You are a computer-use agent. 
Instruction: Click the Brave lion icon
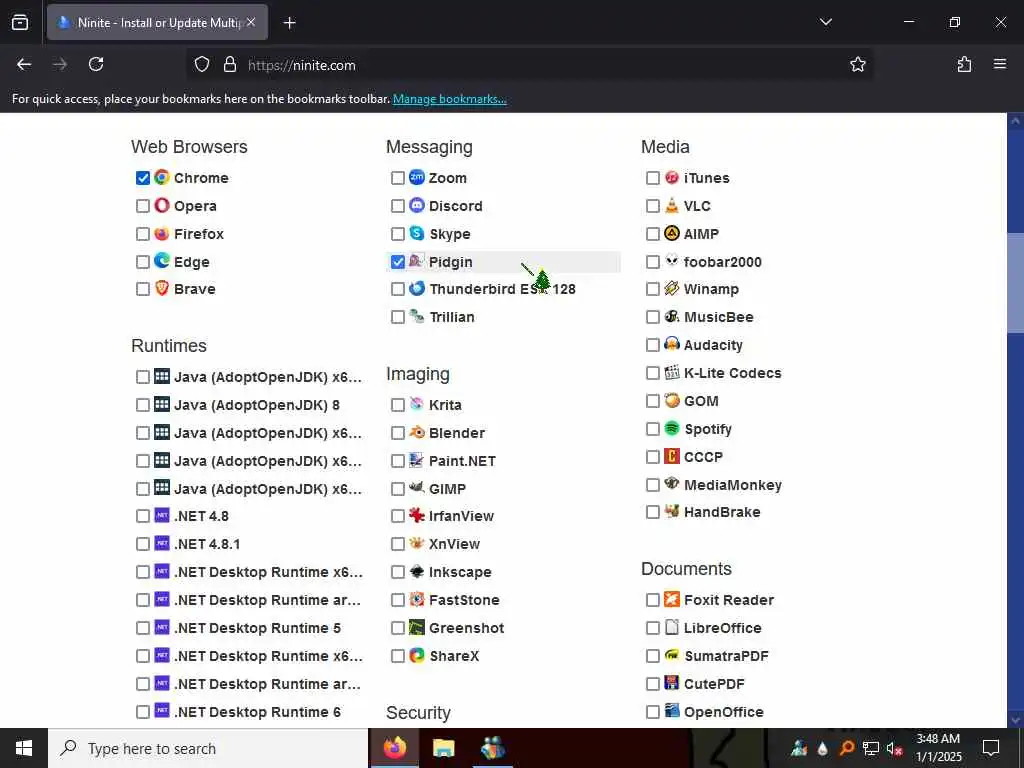(162, 288)
